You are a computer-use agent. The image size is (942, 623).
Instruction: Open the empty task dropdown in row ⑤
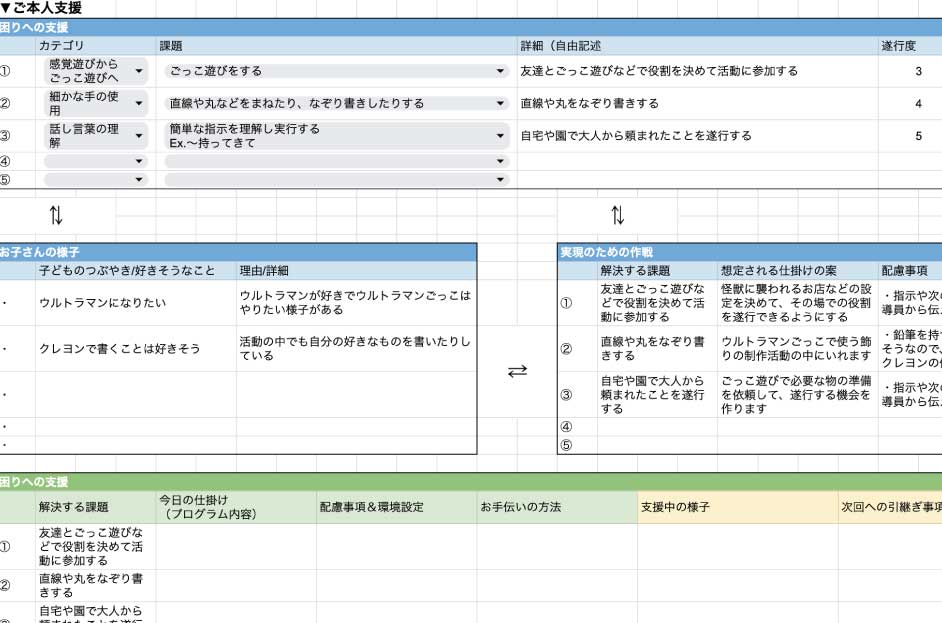point(500,180)
